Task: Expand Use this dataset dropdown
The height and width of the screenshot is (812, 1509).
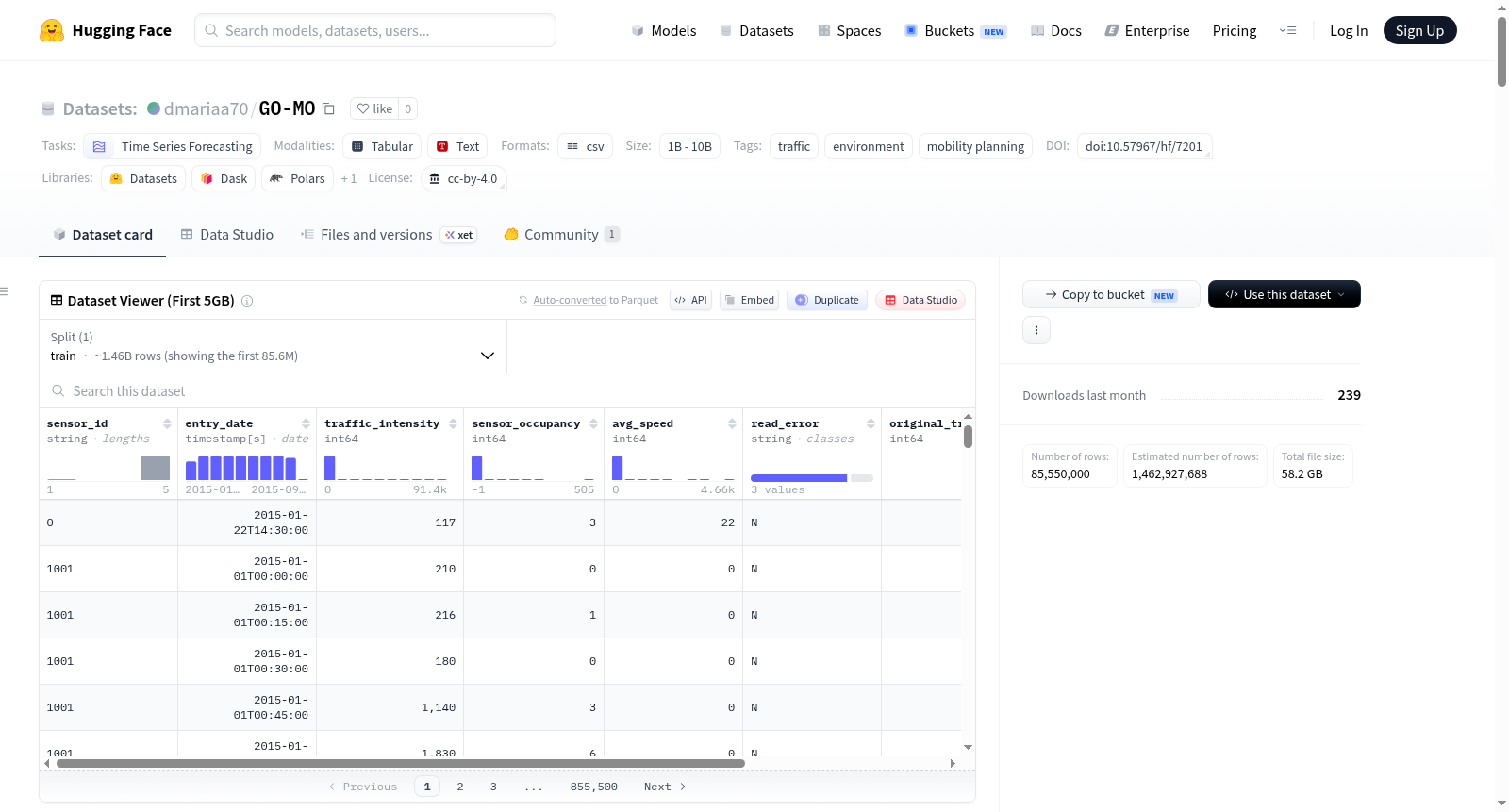Action: [x=1284, y=294]
